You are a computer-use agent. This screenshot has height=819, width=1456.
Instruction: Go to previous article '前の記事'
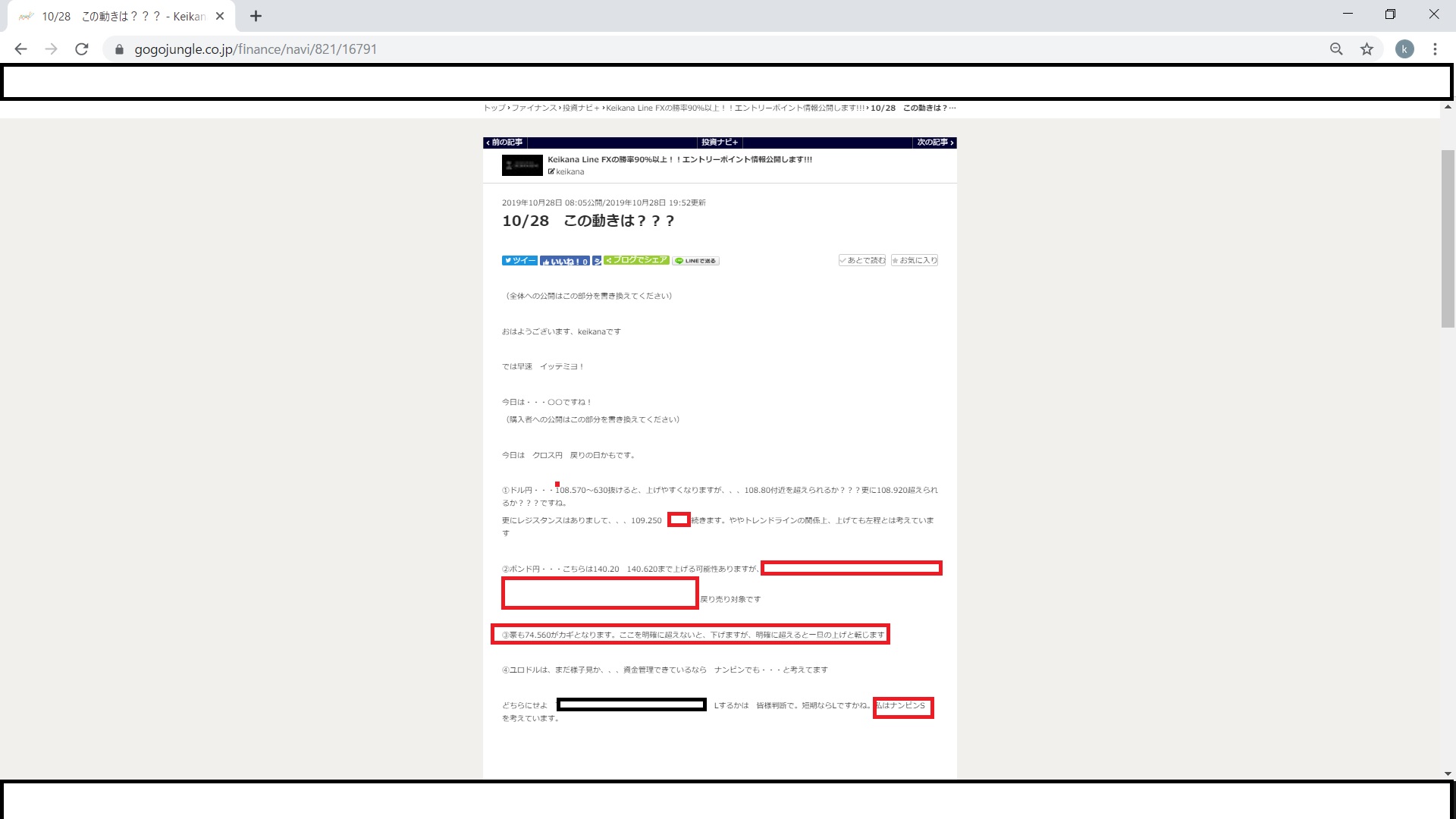(x=505, y=143)
